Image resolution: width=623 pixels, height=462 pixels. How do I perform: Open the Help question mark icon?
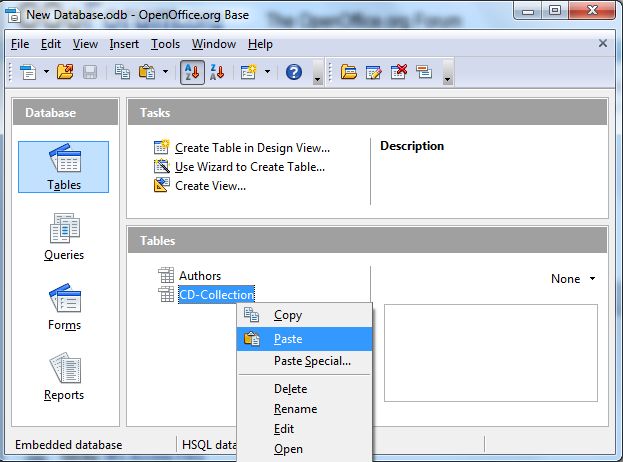pyautogui.click(x=294, y=72)
